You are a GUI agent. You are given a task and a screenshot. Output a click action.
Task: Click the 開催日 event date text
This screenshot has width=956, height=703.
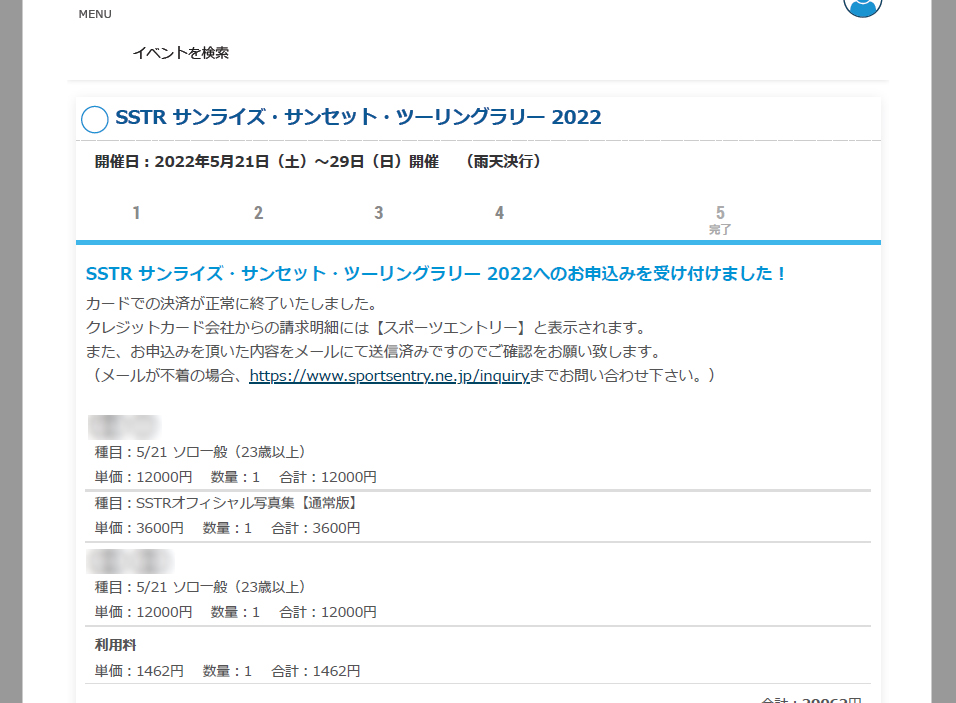(318, 161)
